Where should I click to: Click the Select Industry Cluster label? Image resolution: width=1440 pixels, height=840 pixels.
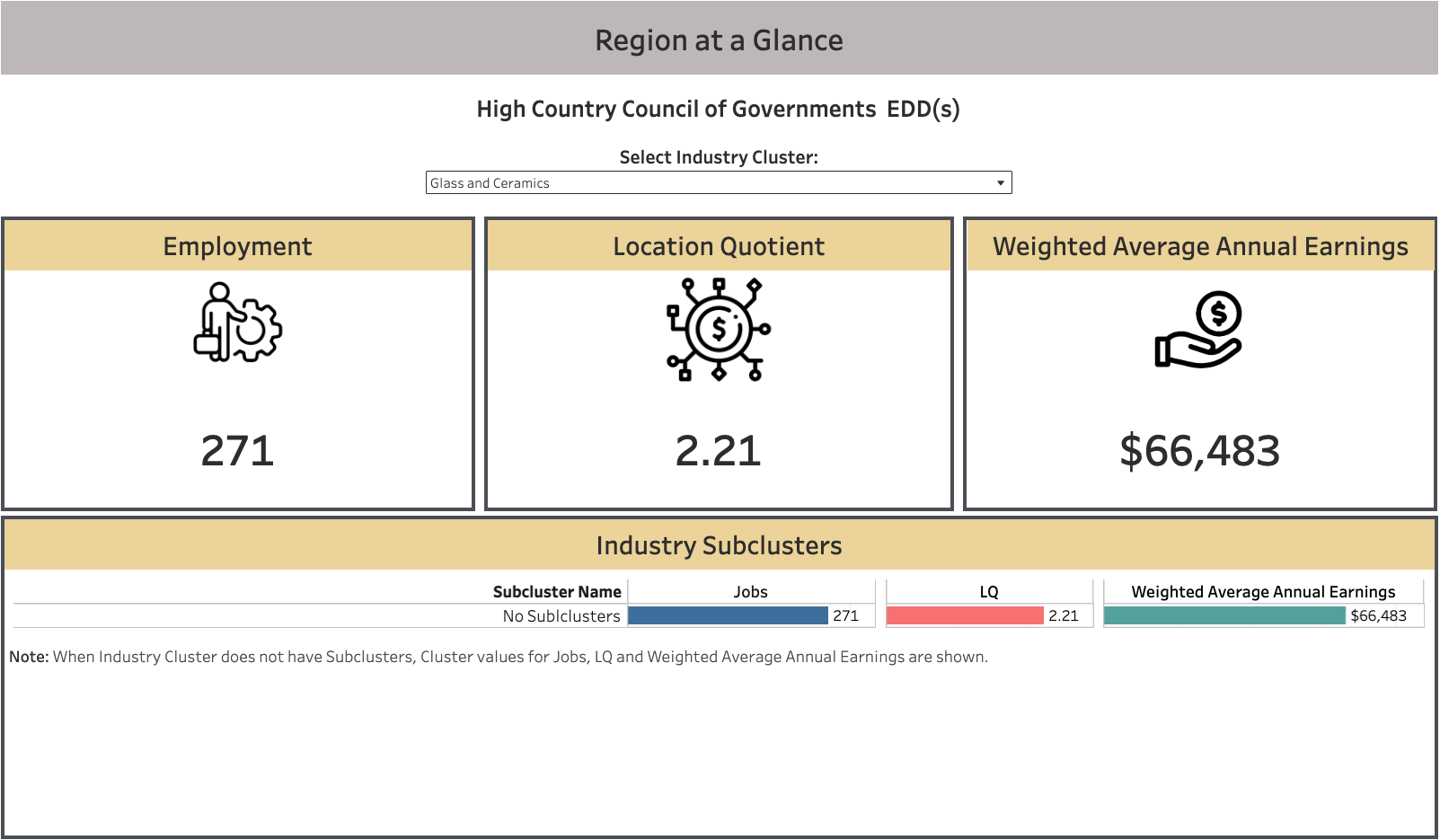point(719,157)
